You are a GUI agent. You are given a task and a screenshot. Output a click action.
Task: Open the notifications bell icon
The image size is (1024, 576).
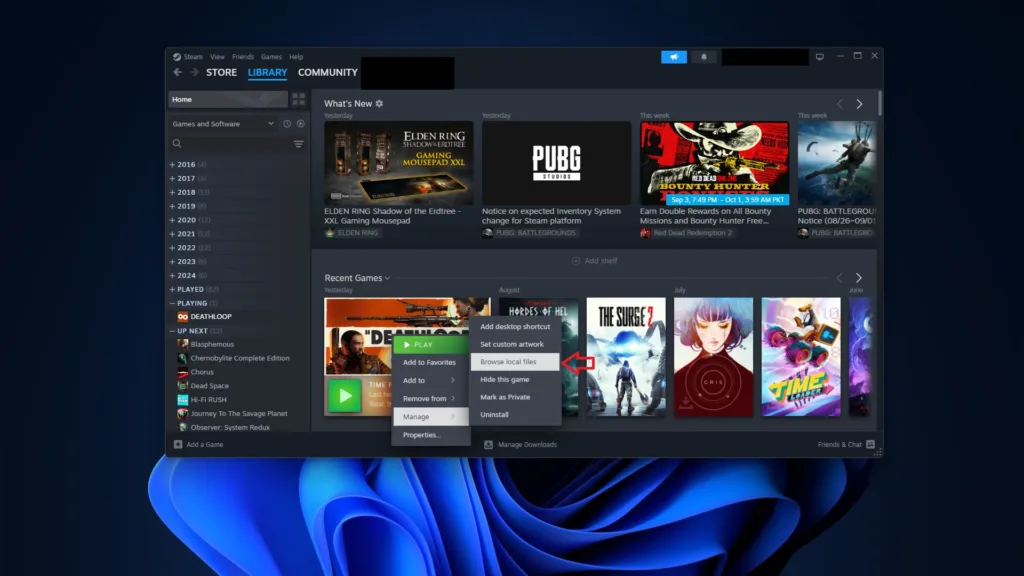click(704, 57)
